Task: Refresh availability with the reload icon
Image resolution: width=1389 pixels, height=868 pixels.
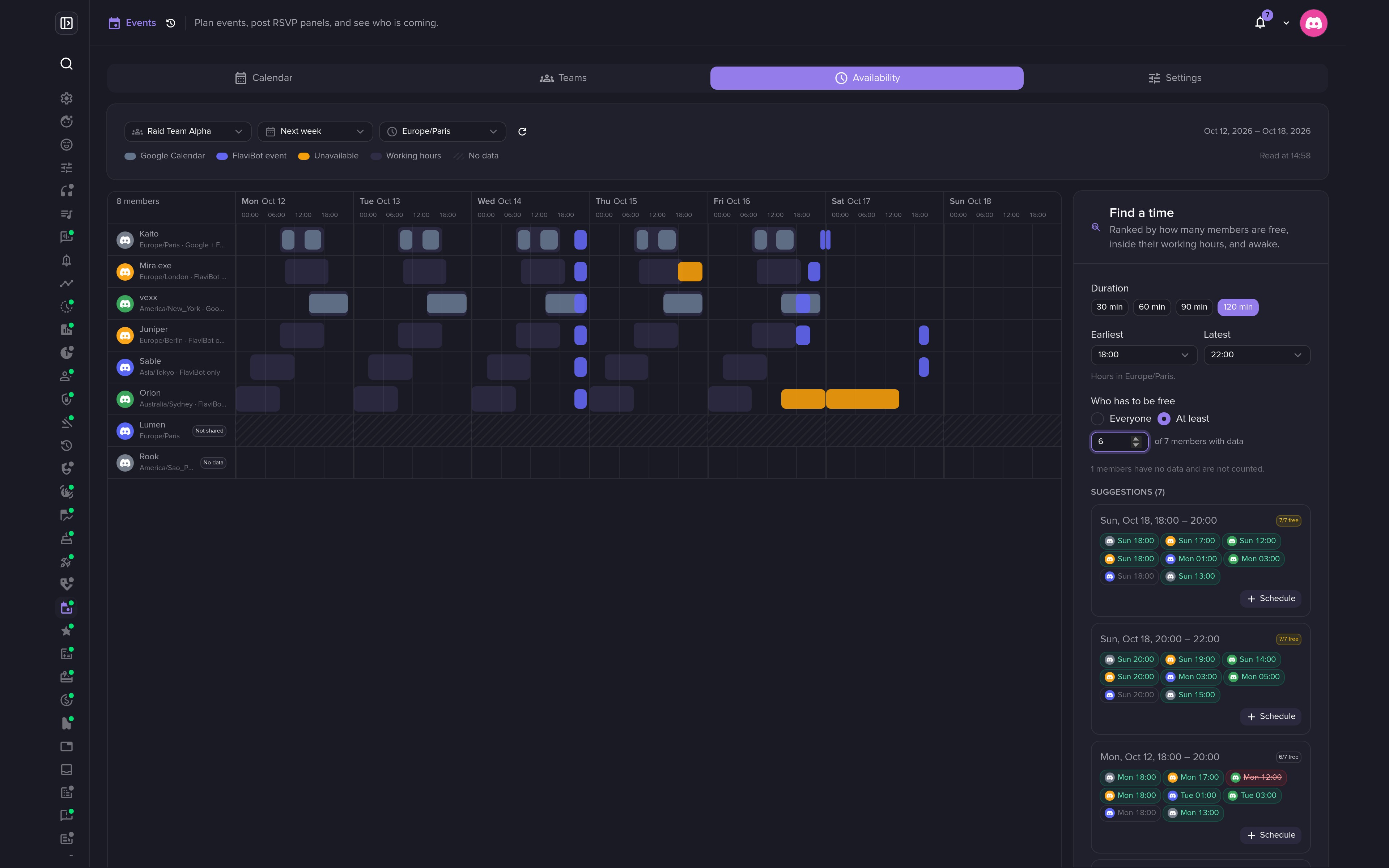Action: click(x=522, y=131)
